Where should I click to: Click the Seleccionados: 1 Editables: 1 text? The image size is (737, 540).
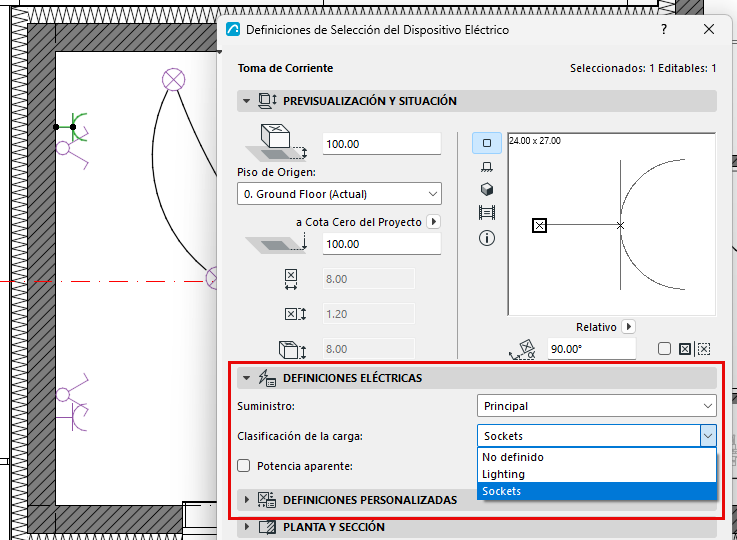pyautogui.click(x=643, y=68)
